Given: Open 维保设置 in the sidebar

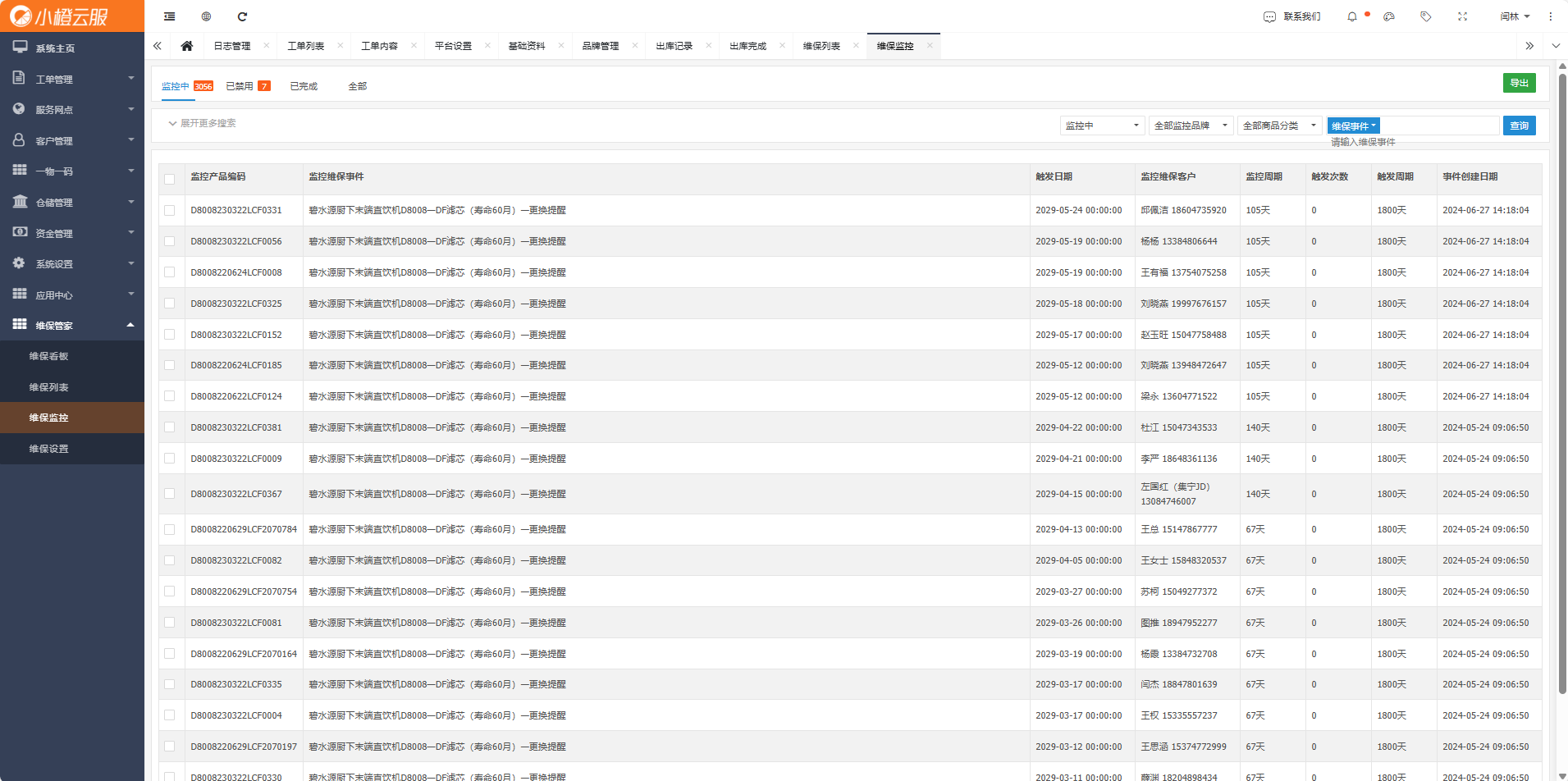Looking at the screenshot, I should (x=72, y=449).
